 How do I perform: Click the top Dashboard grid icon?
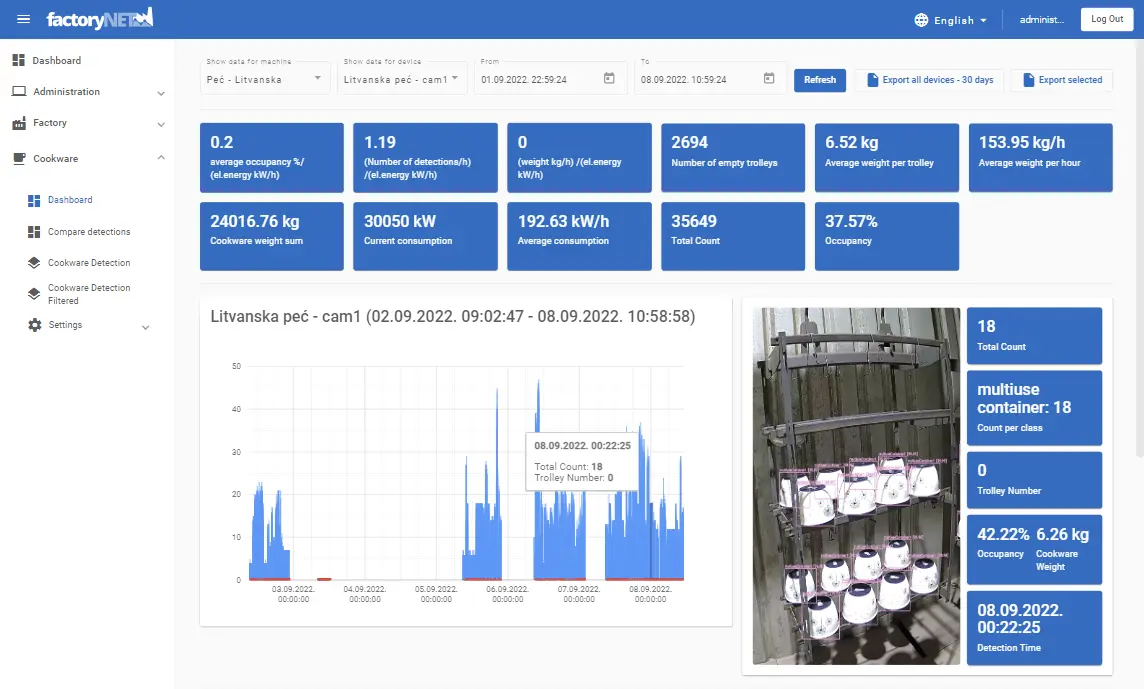coord(19,60)
